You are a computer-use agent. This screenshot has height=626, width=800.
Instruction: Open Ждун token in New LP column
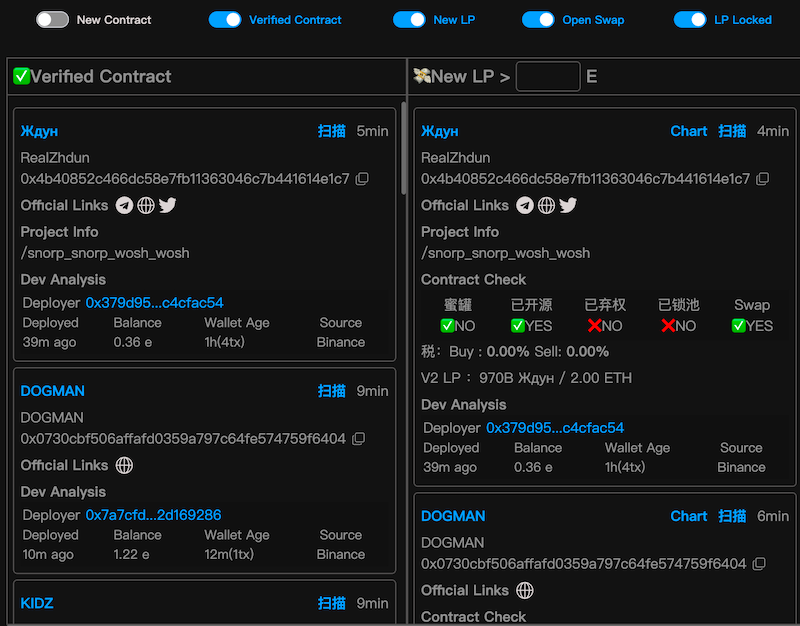pyautogui.click(x=440, y=131)
